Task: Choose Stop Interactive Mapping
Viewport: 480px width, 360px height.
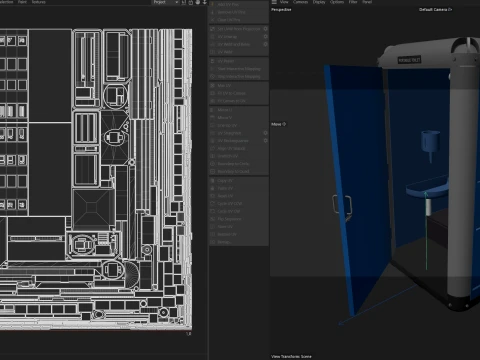Action: (x=239, y=77)
